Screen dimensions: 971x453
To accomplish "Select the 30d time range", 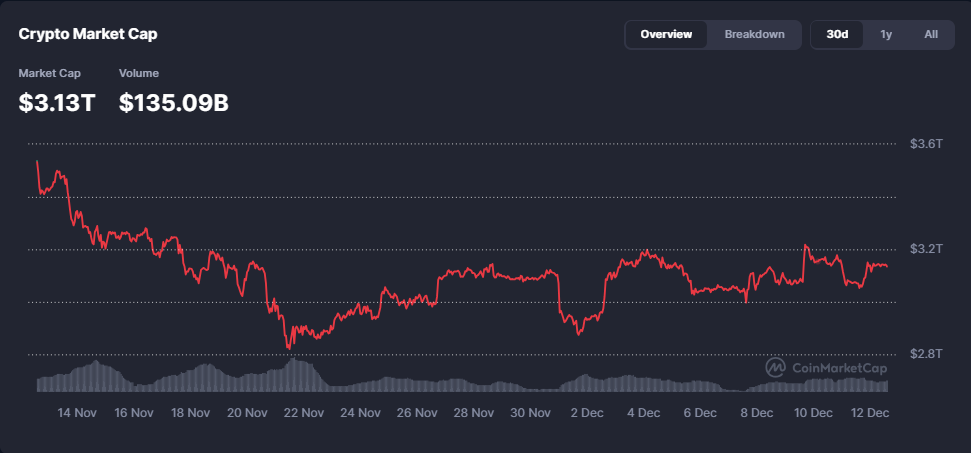I will (837, 34).
